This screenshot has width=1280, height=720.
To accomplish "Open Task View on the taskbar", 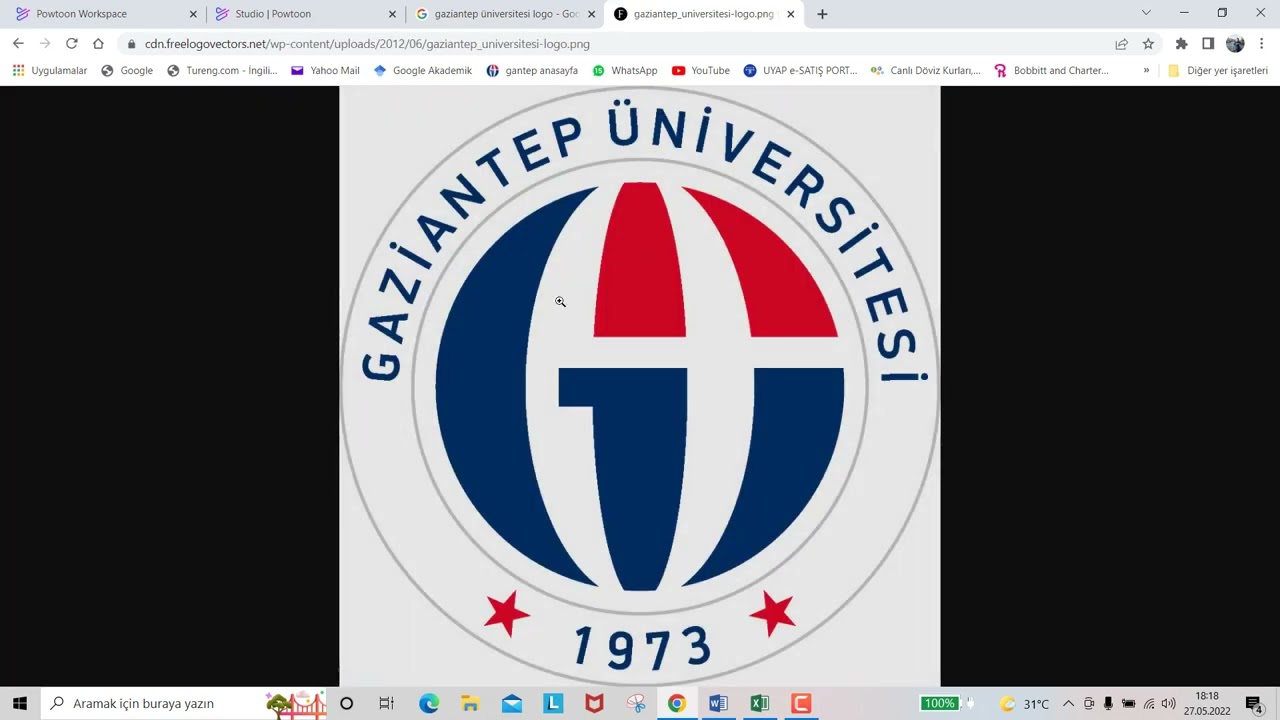I will pyautogui.click(x=387, y=703).
